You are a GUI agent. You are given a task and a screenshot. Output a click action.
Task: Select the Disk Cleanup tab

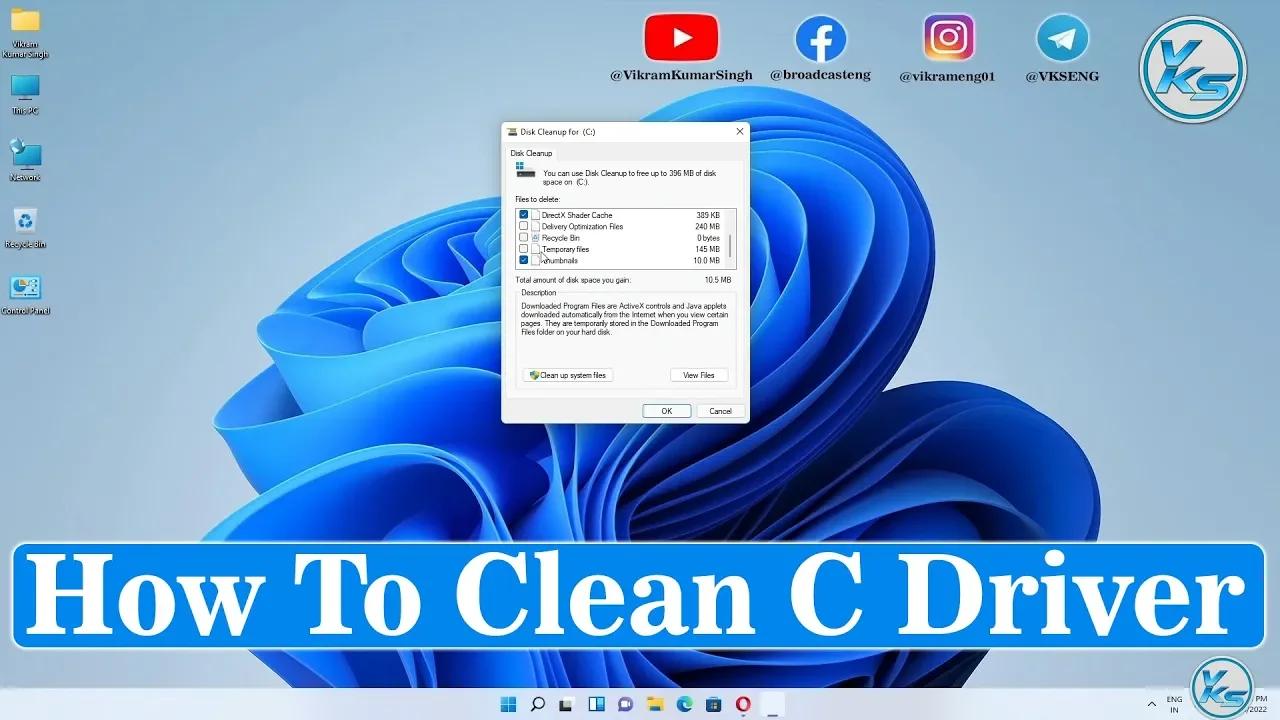tap(531, 153)
